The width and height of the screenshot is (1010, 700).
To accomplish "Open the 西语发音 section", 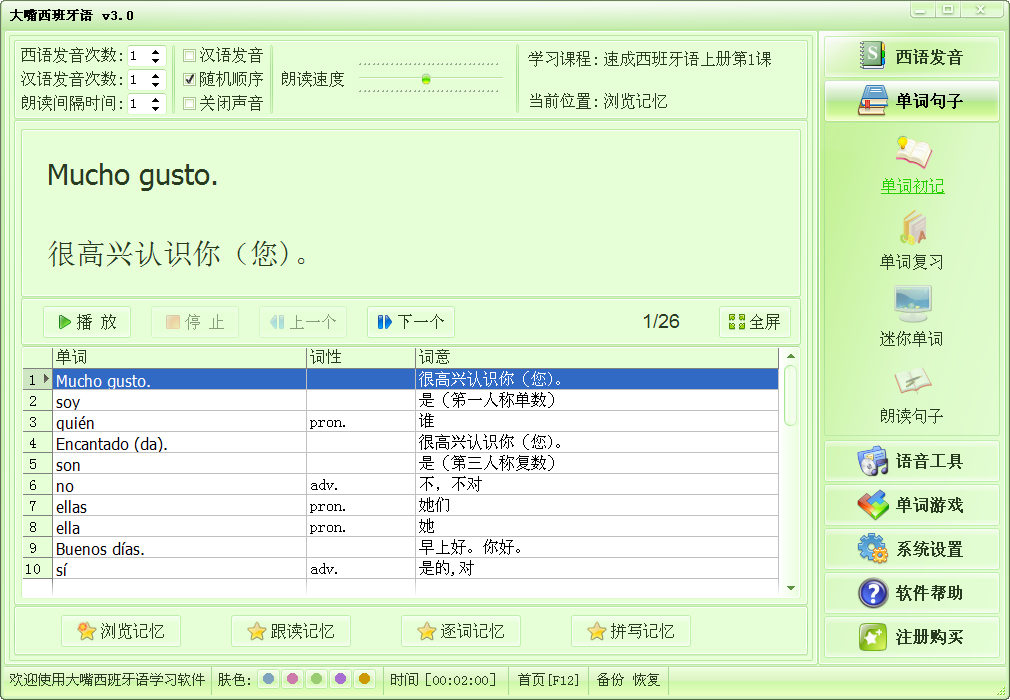I will [x=911, y=57].
